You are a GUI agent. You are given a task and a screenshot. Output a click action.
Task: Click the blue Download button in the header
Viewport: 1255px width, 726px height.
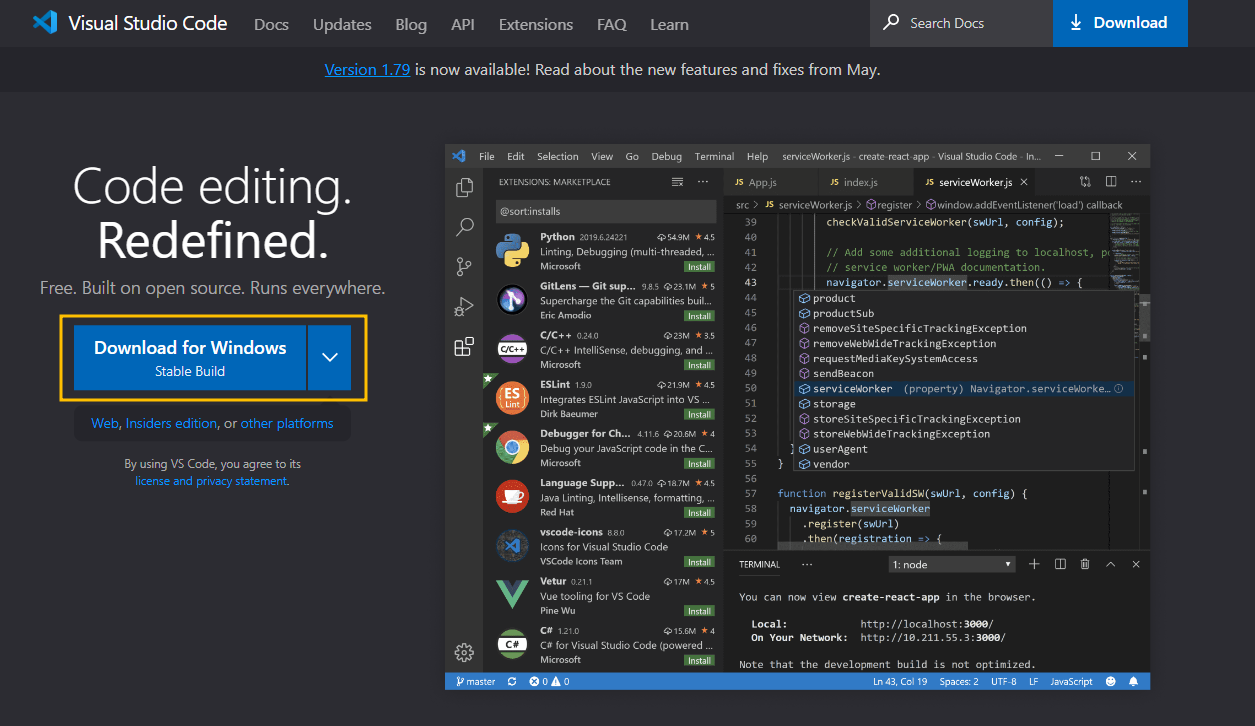(1120, 23)
